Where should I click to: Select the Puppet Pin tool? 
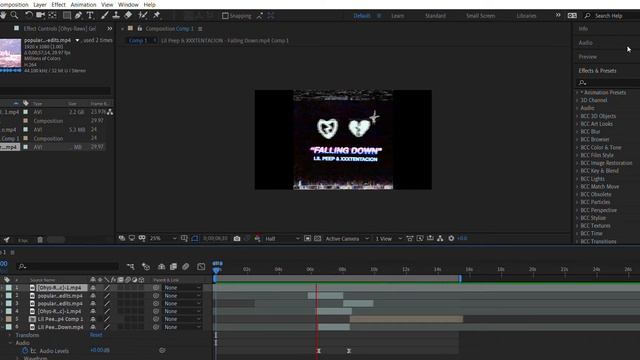click(x=156, y=15)
